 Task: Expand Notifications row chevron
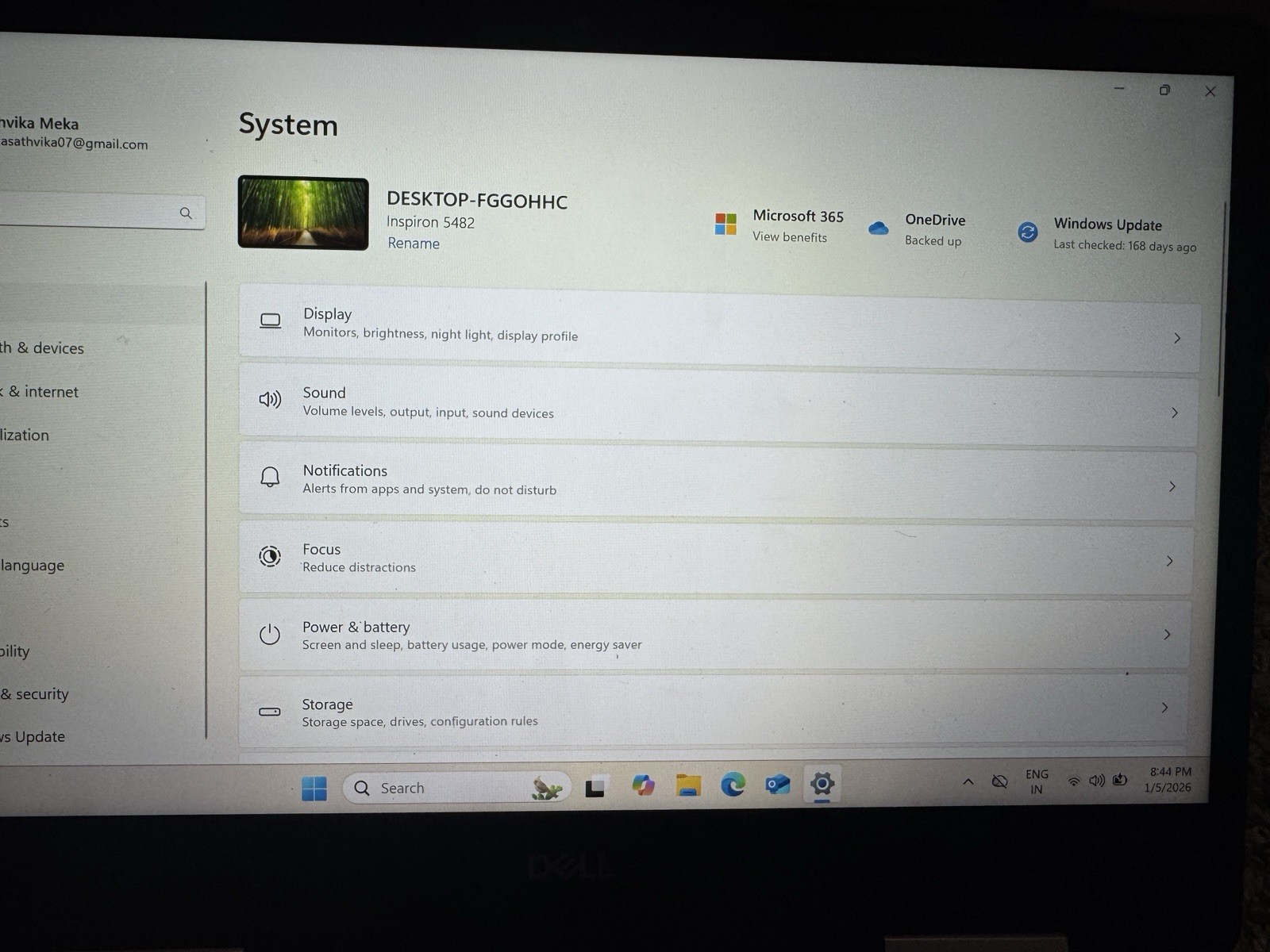[1172, 486]
